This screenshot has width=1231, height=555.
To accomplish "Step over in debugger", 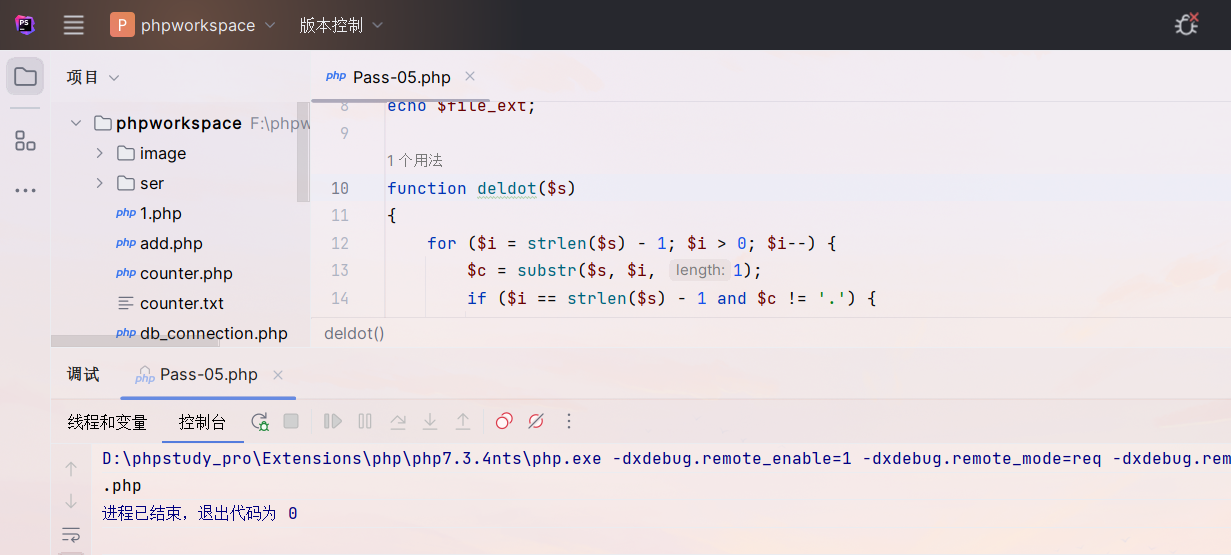I will click(398, 422).
